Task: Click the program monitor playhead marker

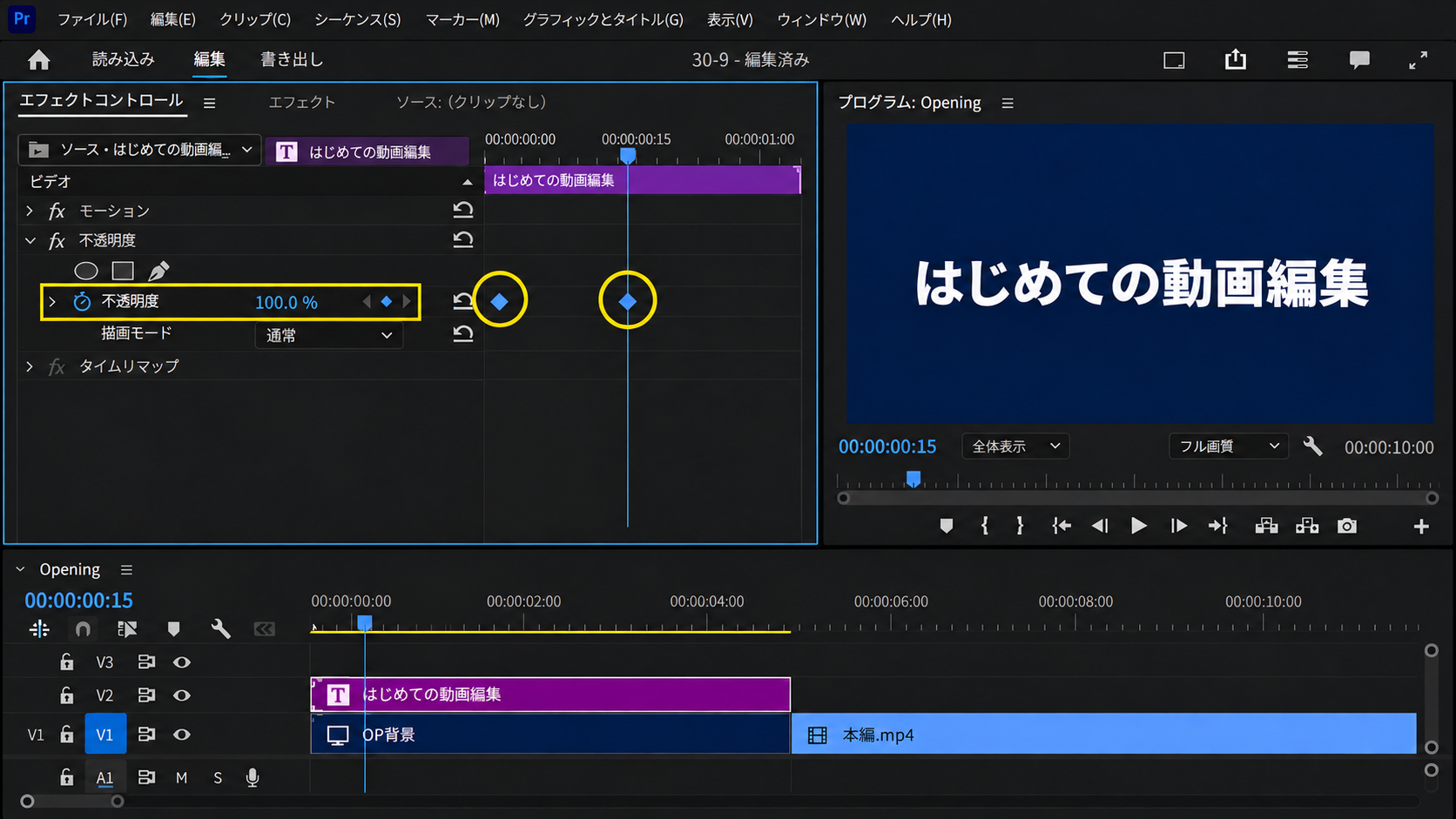Action: (x=913, y=479)
